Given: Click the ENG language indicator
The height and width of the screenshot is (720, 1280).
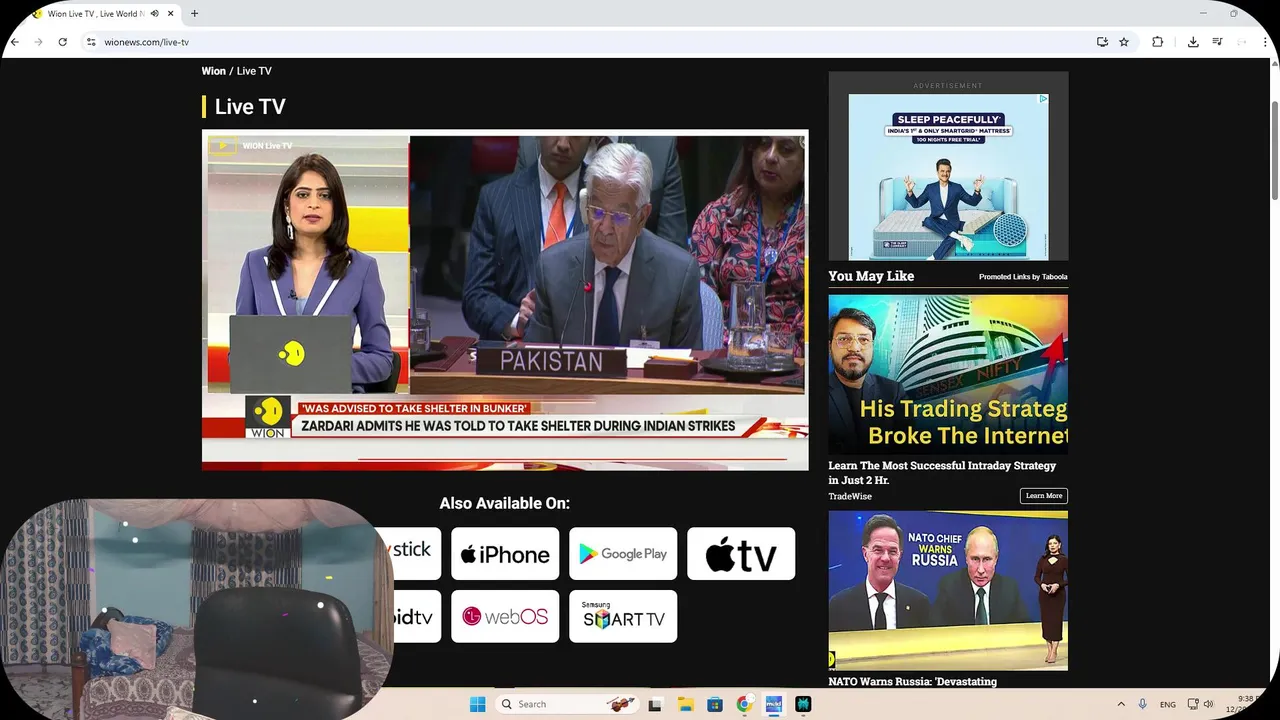Looking at the screenshot, I should (1168, 705).
